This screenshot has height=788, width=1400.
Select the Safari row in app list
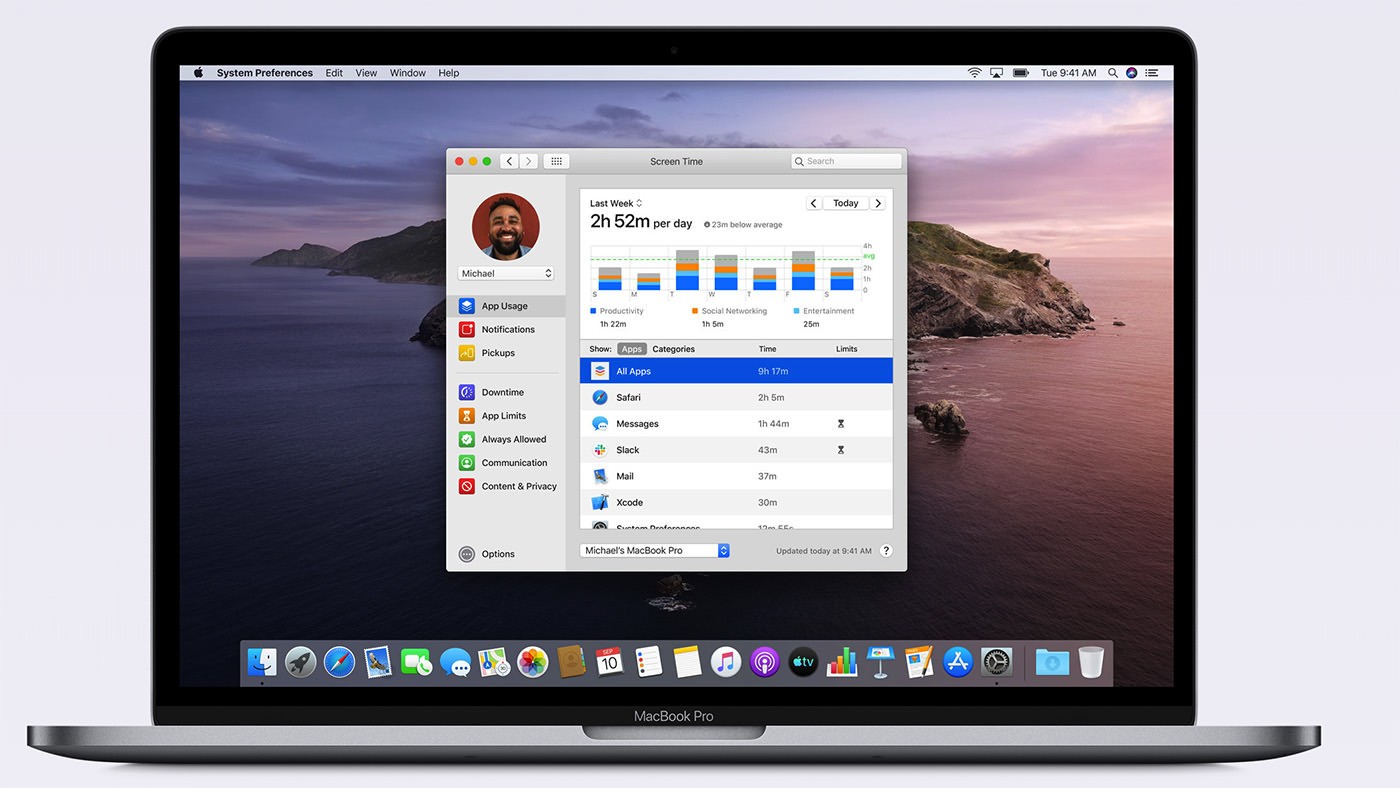(735, 397)
